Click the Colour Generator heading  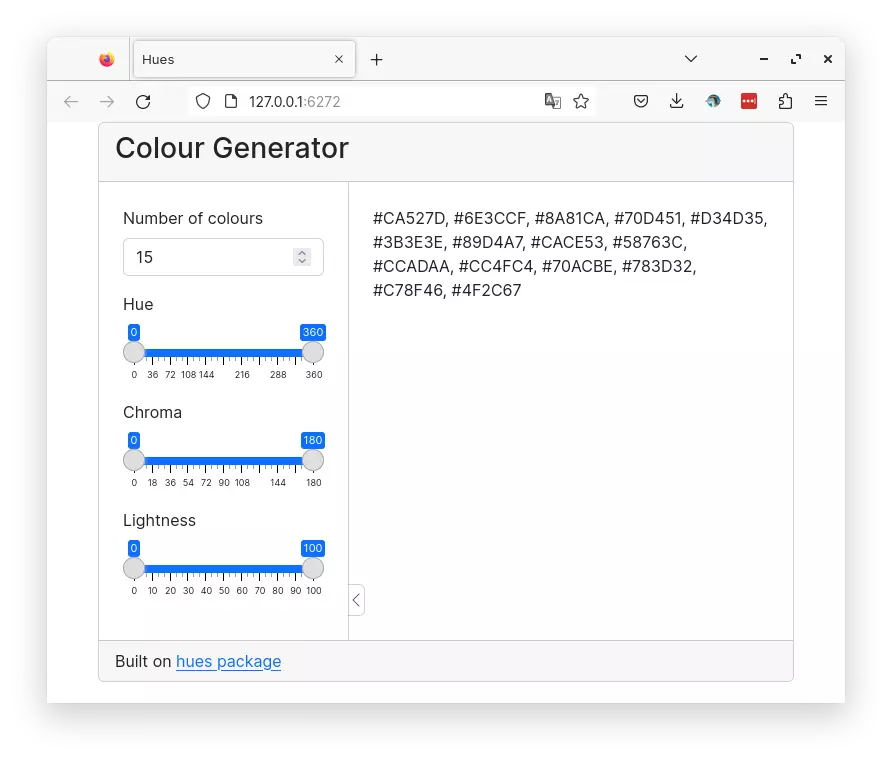click(232, 148)
